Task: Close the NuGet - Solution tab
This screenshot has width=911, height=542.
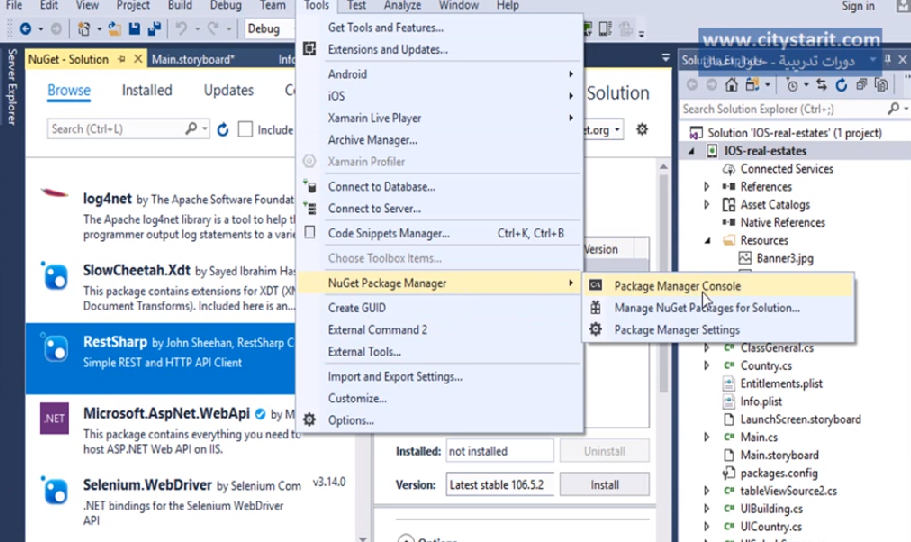Action: 138,59
